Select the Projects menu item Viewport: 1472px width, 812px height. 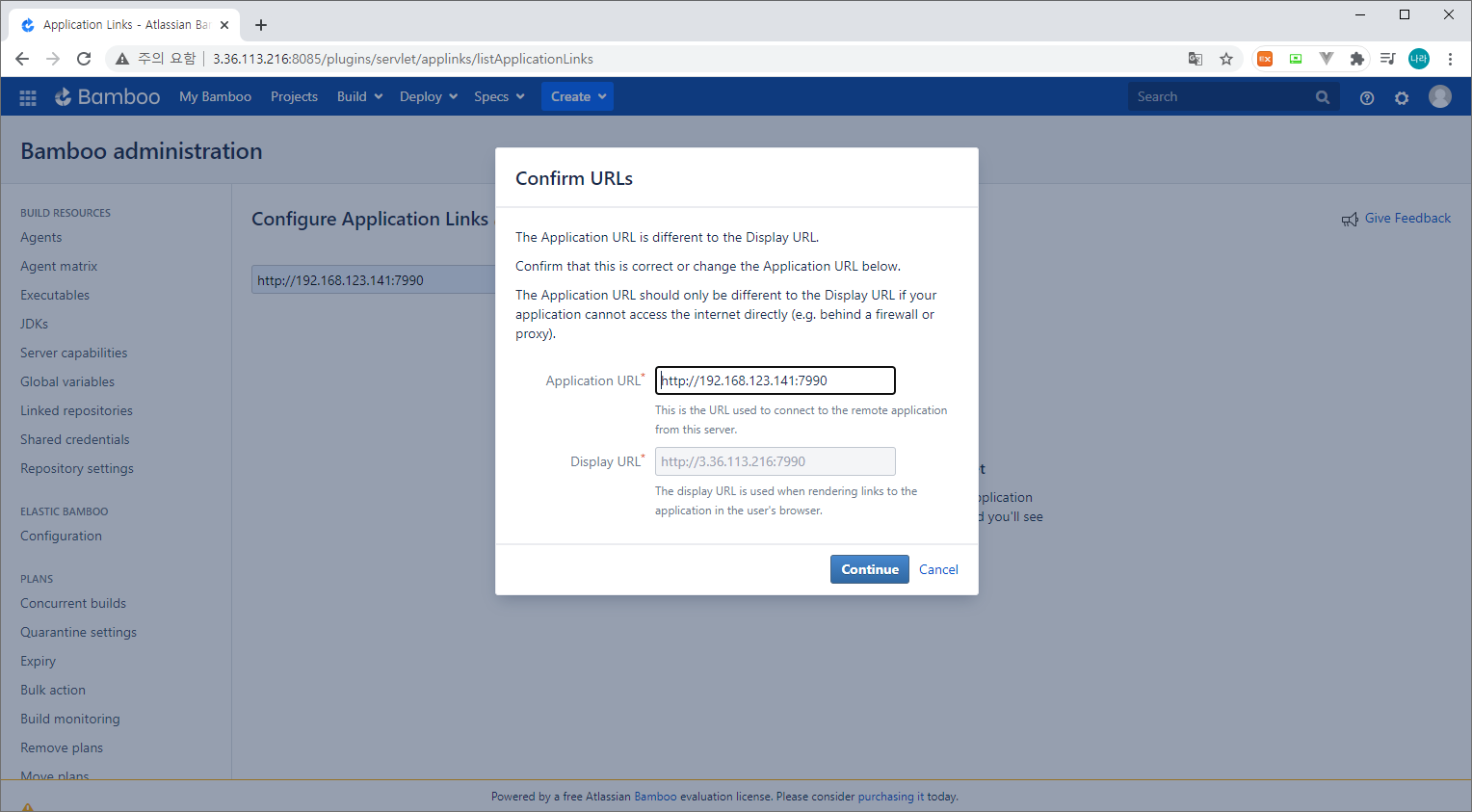(294, 96)
